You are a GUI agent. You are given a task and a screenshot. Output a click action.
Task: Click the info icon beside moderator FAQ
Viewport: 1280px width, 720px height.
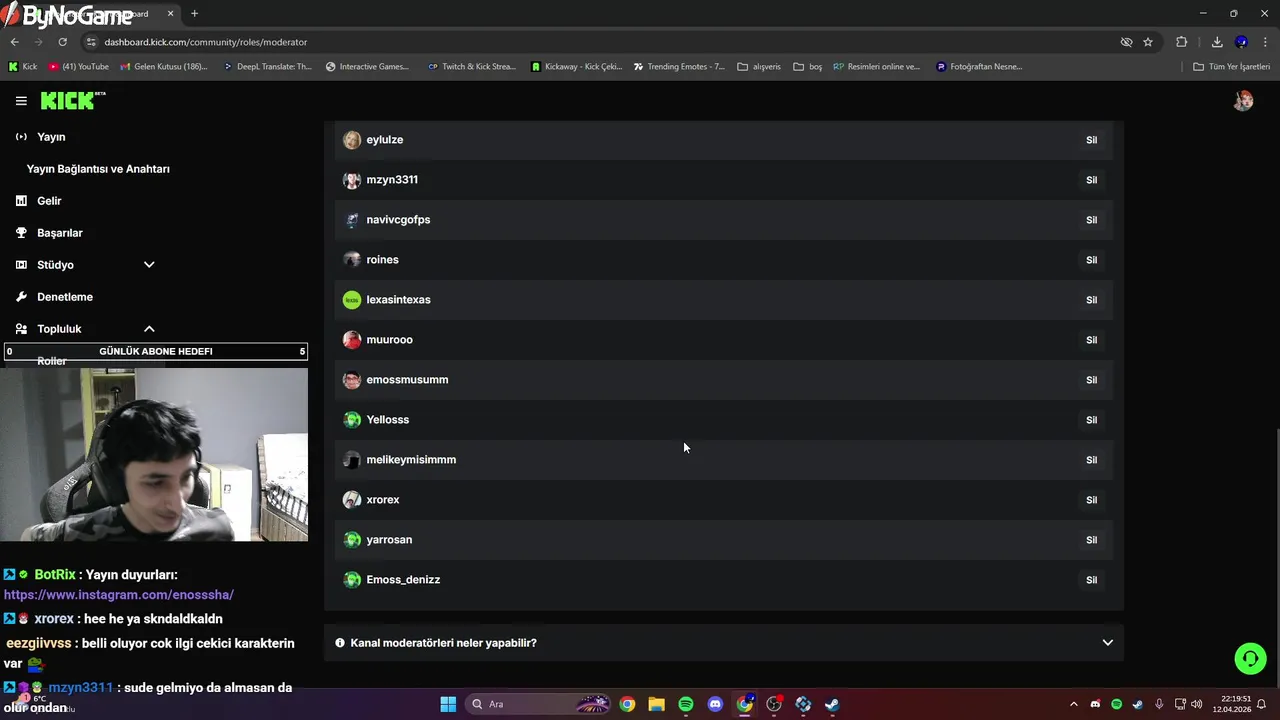pos(340,643)
